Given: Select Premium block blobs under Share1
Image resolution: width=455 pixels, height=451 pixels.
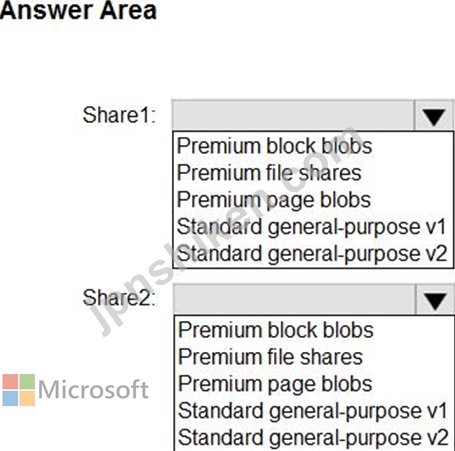Looking at the screenshot, I should [274, 146].
